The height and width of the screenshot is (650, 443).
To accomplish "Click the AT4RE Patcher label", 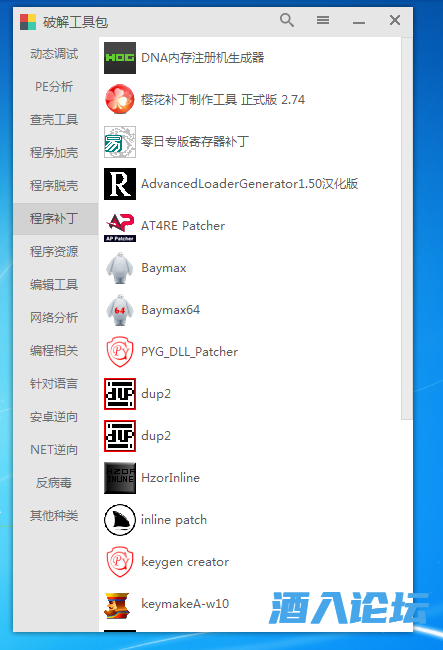I will [x=183, y=226].
